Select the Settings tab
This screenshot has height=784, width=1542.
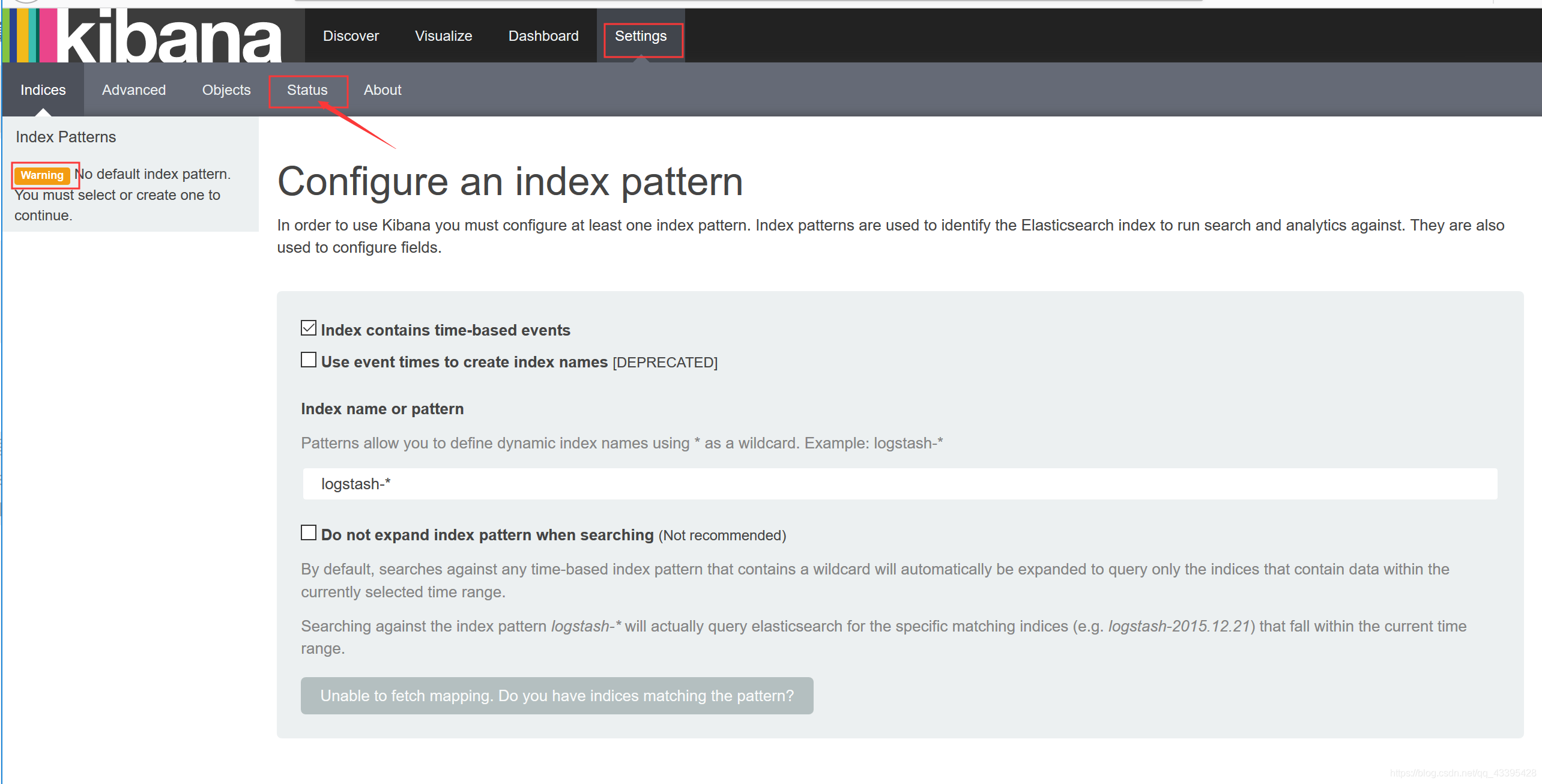click(641, 36)
